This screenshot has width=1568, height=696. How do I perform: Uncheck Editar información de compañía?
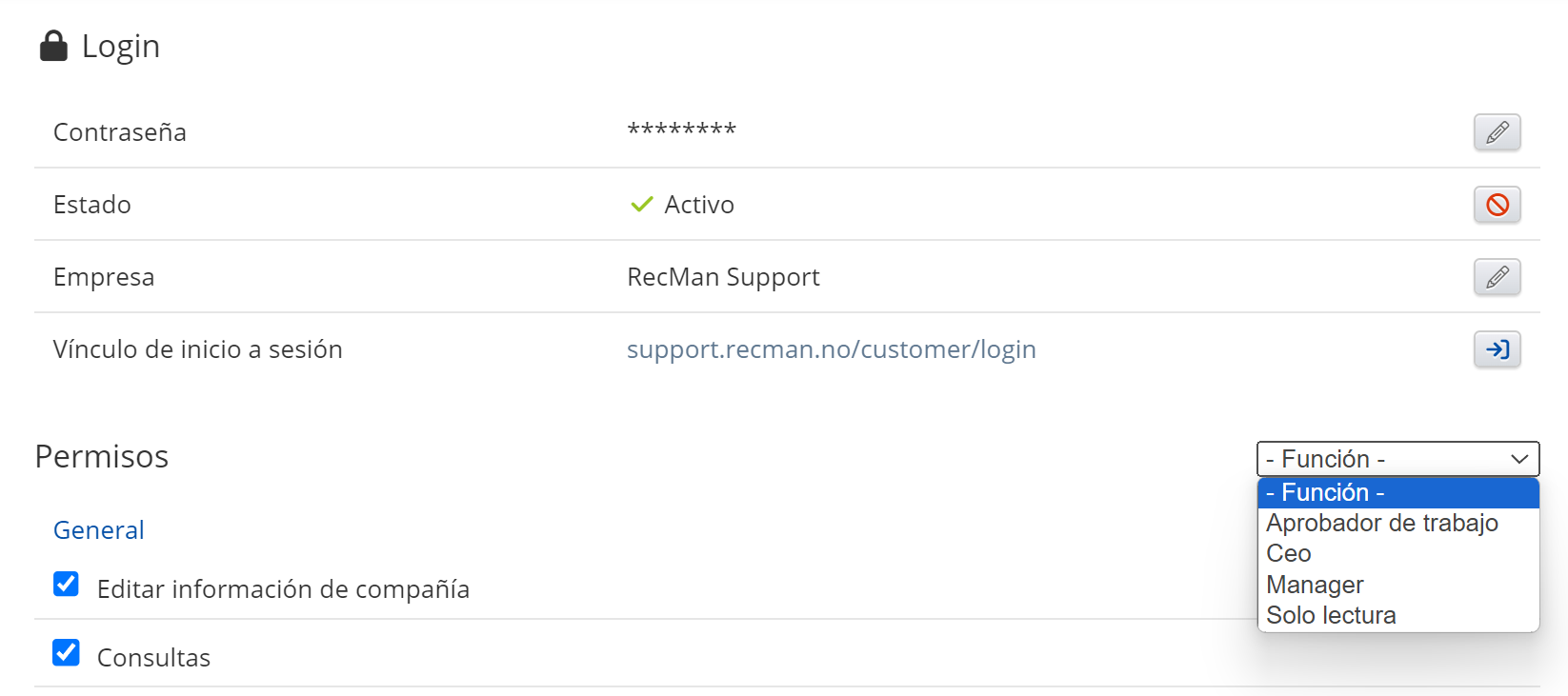[x=66, y=585]
